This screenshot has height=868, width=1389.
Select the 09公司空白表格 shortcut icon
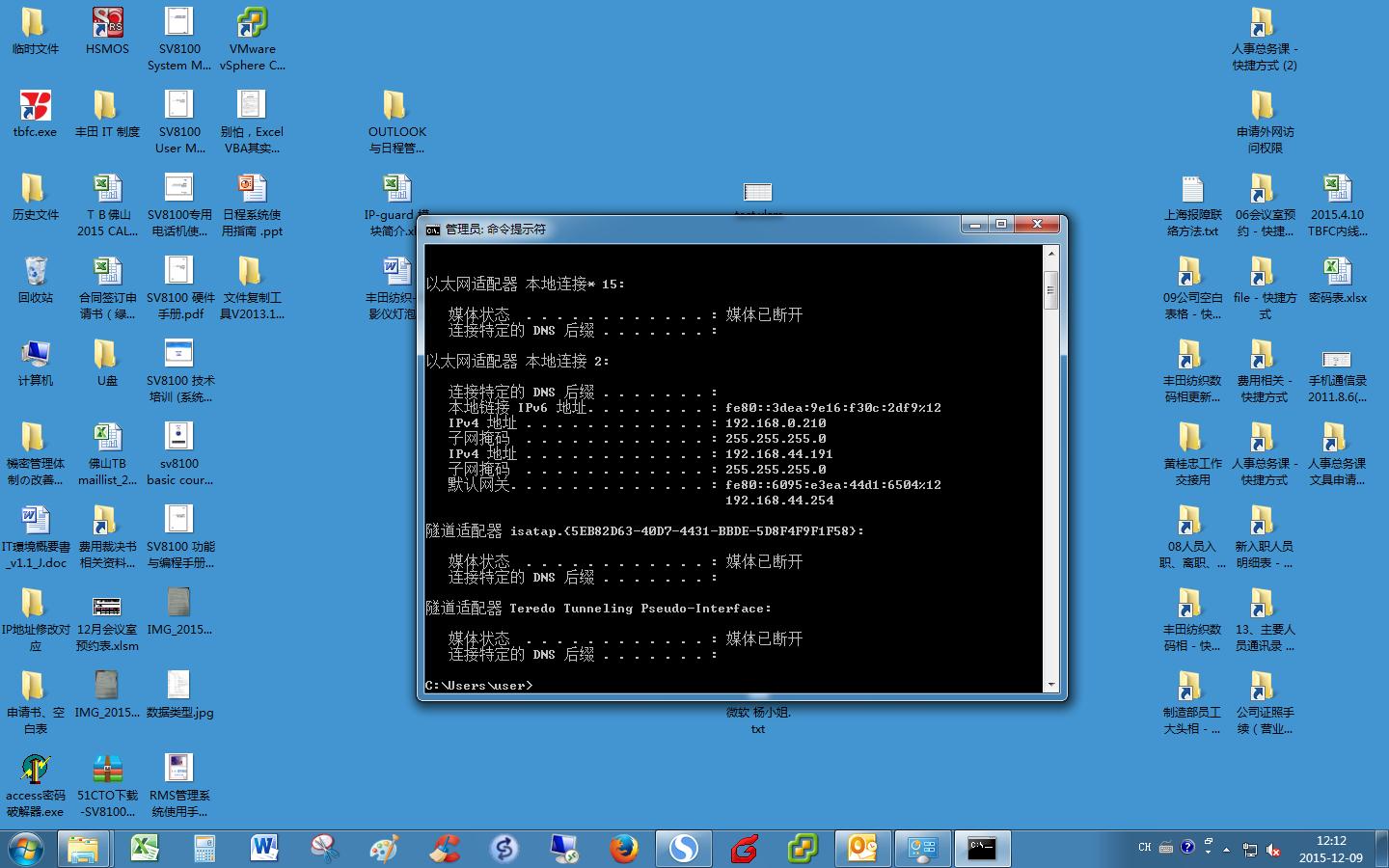[1192, 287]
